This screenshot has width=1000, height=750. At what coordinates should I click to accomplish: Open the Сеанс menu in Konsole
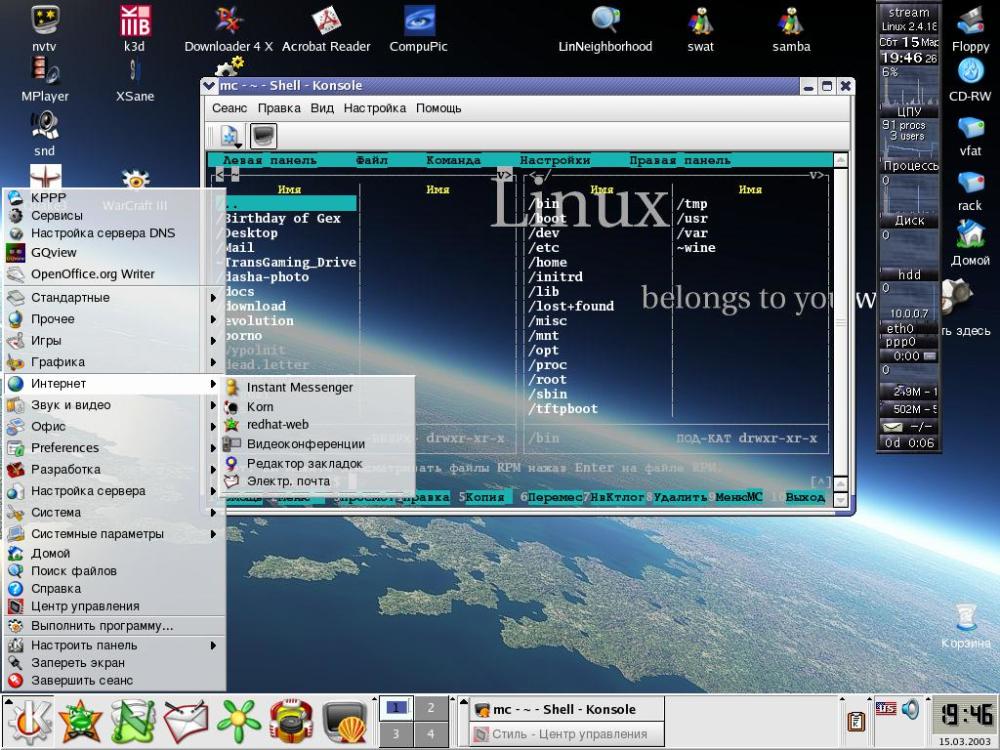click(x=229, y=108)
